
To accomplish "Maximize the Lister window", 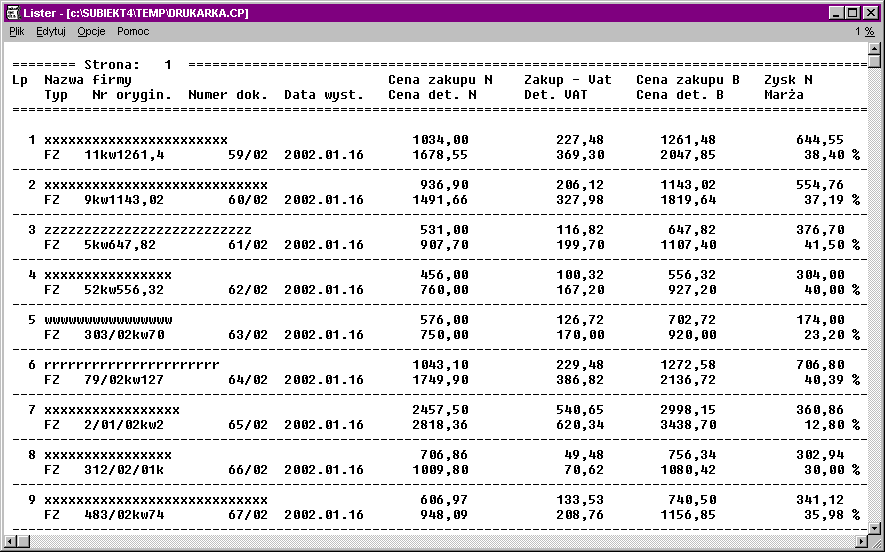I will pyautogui.click(x=852, y=12).
